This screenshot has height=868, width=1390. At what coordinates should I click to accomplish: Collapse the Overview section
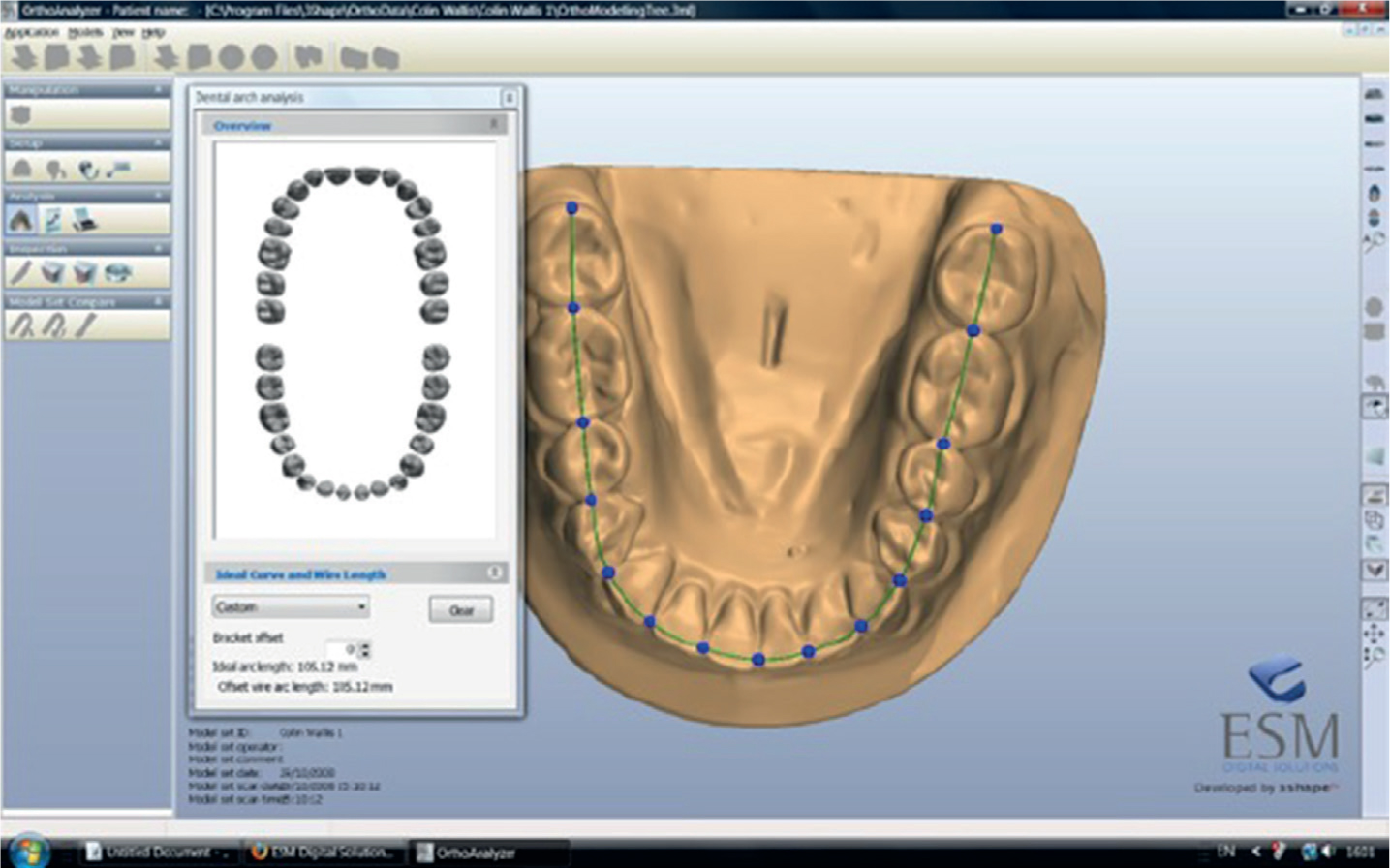click(494, 124)
